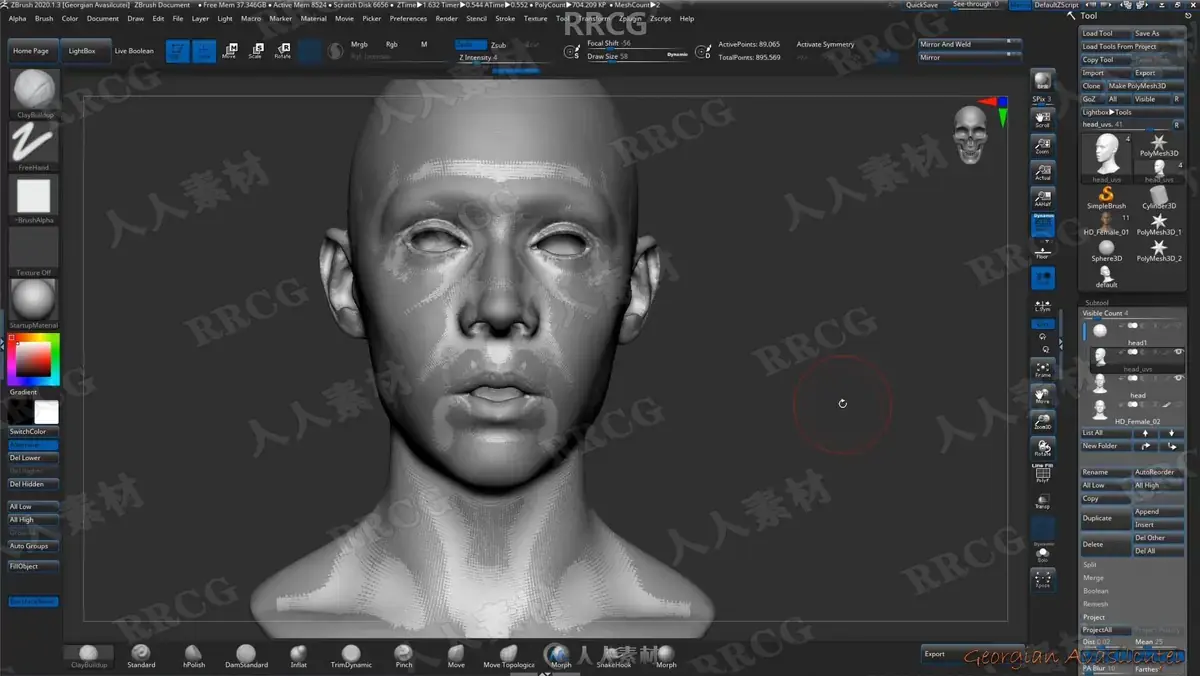Click the Duplicate subtool button
Screen dimensions: 1200x676
click(x=1105, y=518)
